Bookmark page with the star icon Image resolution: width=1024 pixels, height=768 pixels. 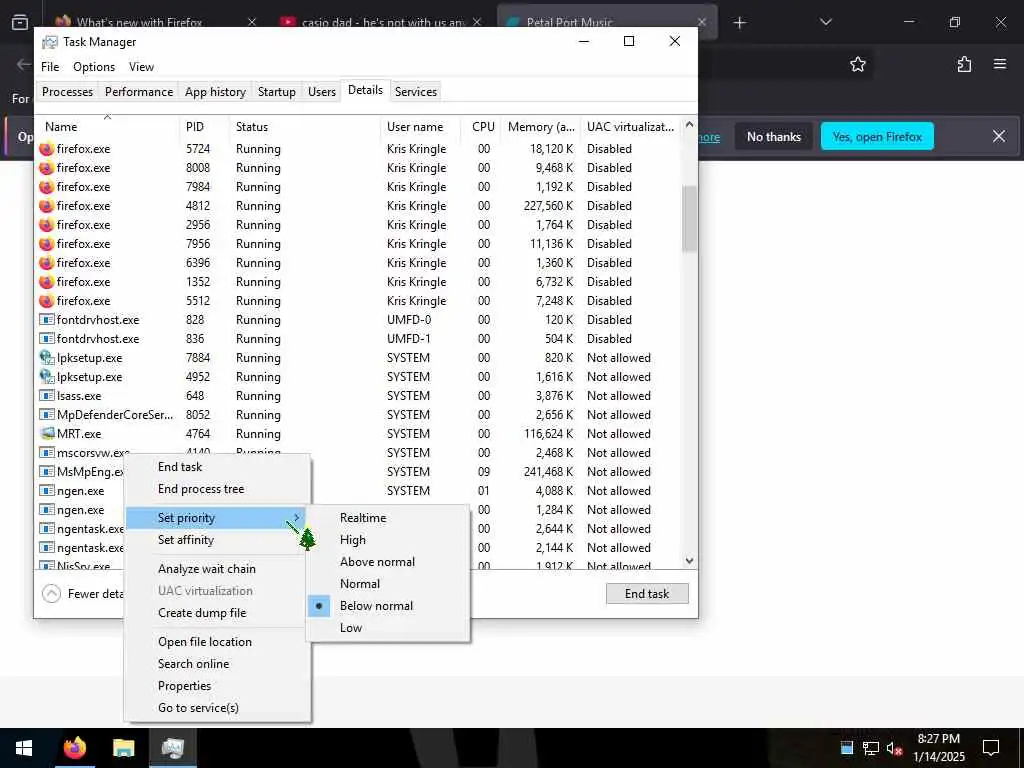pos(857,64)
